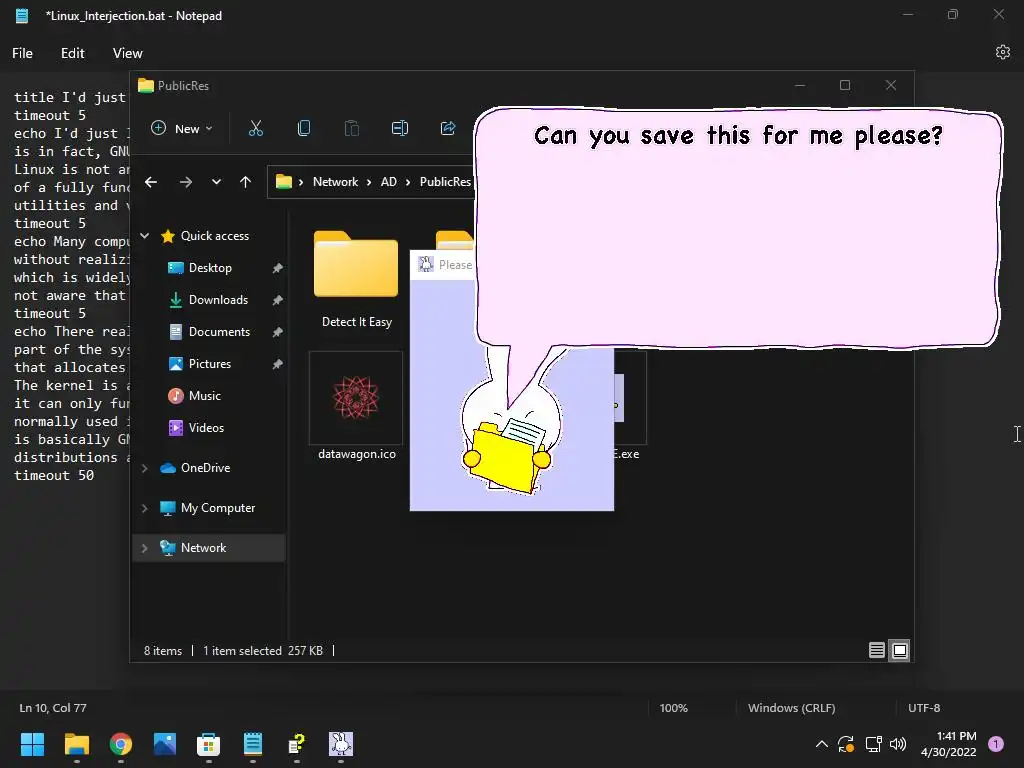This screenshot has width=1024, height=768.
Task: Open the View menu in Notepad
Action: [127, 54]
